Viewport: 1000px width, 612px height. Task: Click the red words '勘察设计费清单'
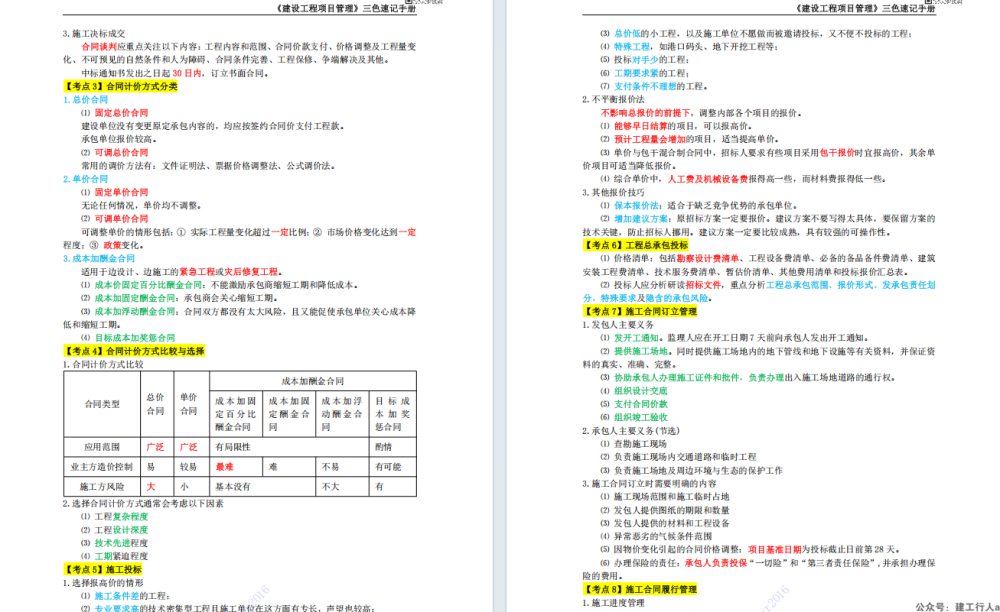coord(708,258)
